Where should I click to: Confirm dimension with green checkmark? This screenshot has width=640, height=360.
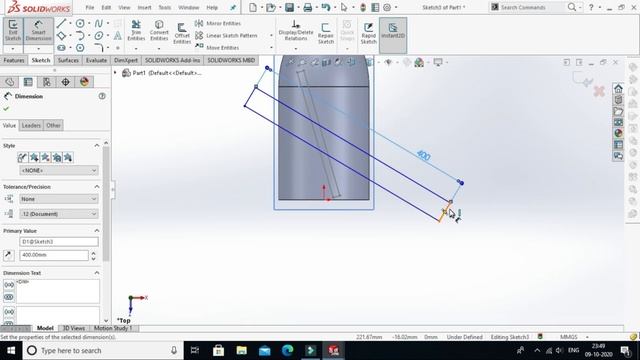[x=6, y=109]
